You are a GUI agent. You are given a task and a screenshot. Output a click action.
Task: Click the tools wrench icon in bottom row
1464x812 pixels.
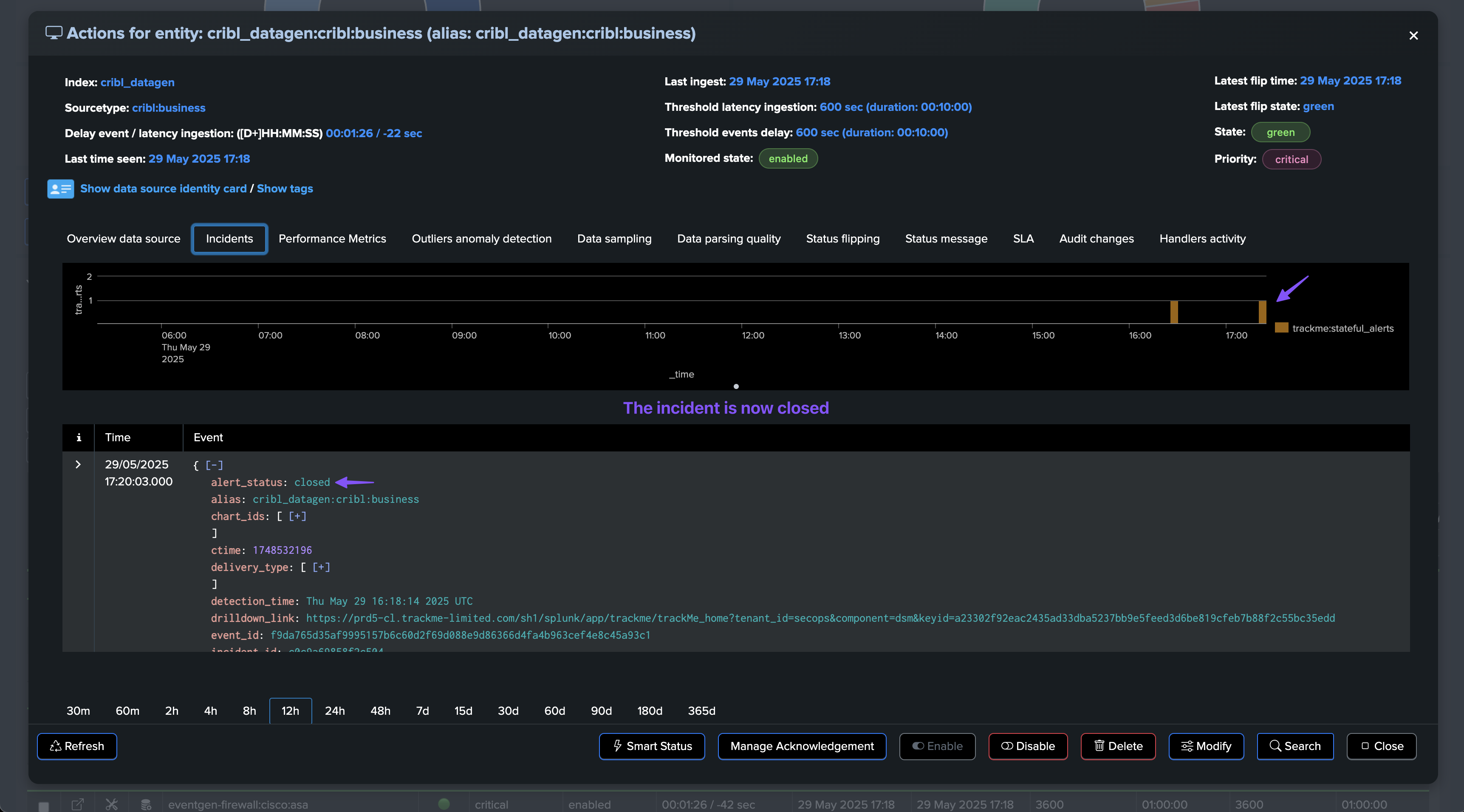111,804
